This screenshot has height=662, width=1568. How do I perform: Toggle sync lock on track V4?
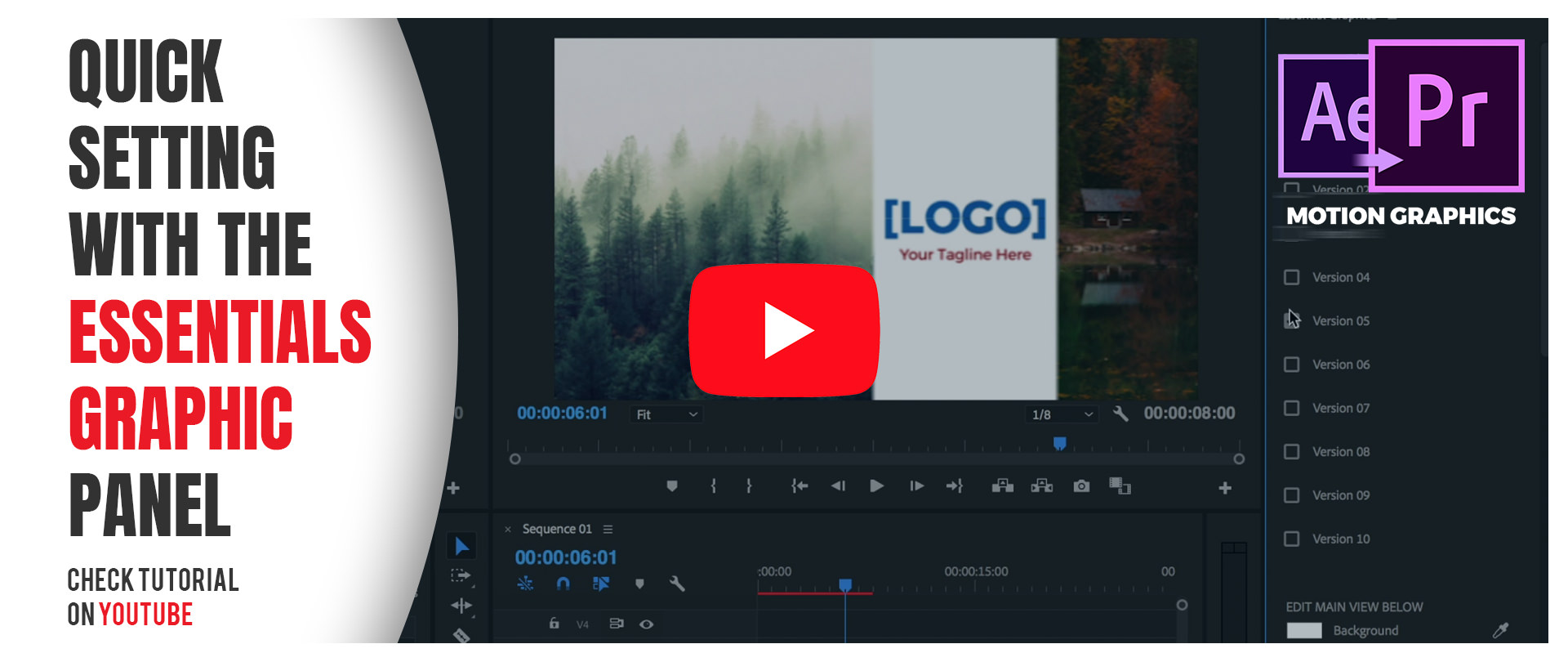pyautogui.click(x=617, y=624)
